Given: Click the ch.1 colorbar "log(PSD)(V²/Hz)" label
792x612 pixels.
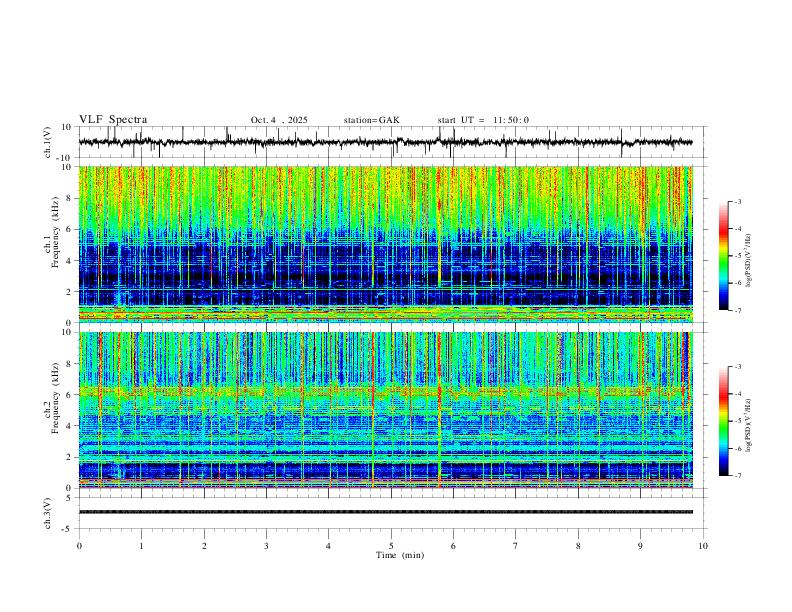Looking at the screenshot, I should click(x=748, y=260).
